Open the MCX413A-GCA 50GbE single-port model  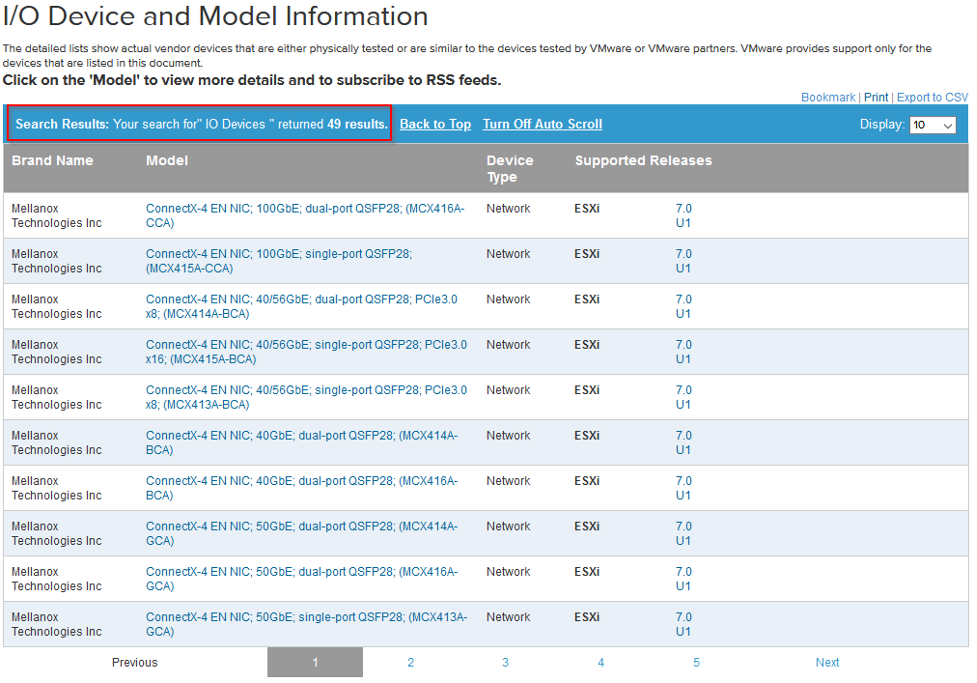(306, 625)
